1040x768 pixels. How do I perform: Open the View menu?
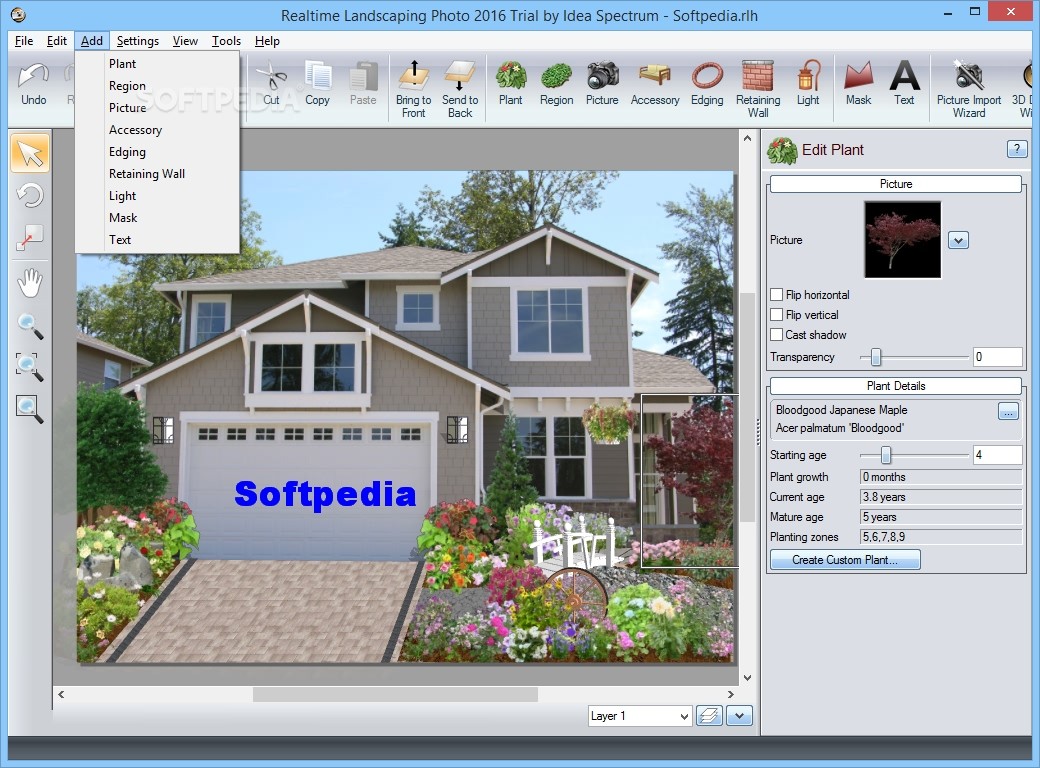point(185,40)
